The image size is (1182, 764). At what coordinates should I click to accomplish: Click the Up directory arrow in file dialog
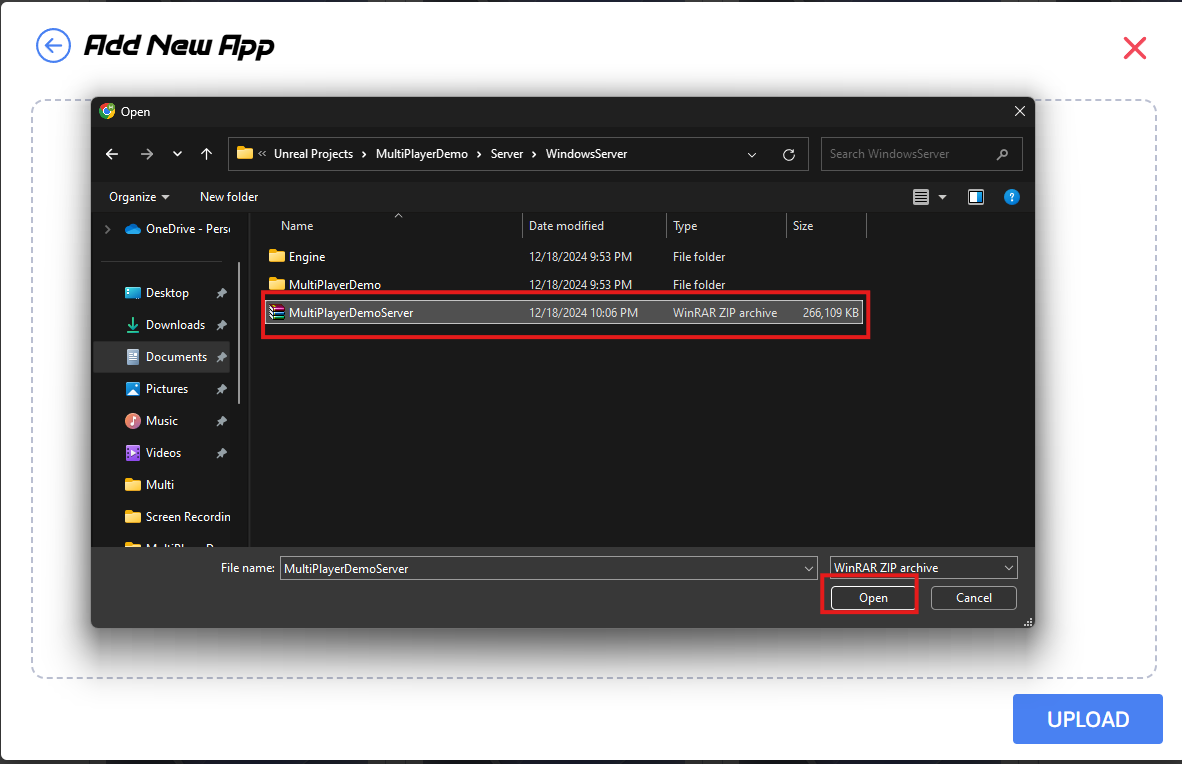click(x=206, y=154)
